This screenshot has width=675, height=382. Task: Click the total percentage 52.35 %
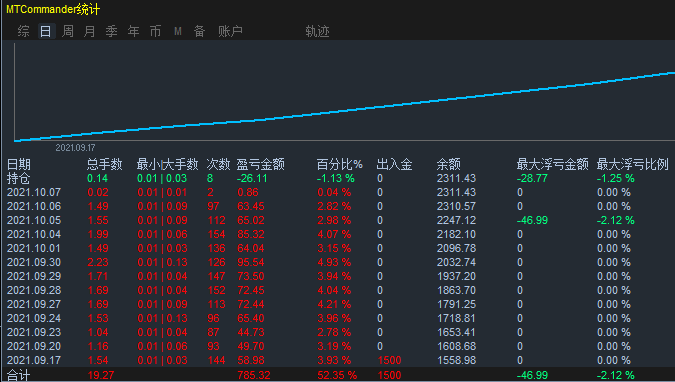pyautogui.click(x=337, y=375)
